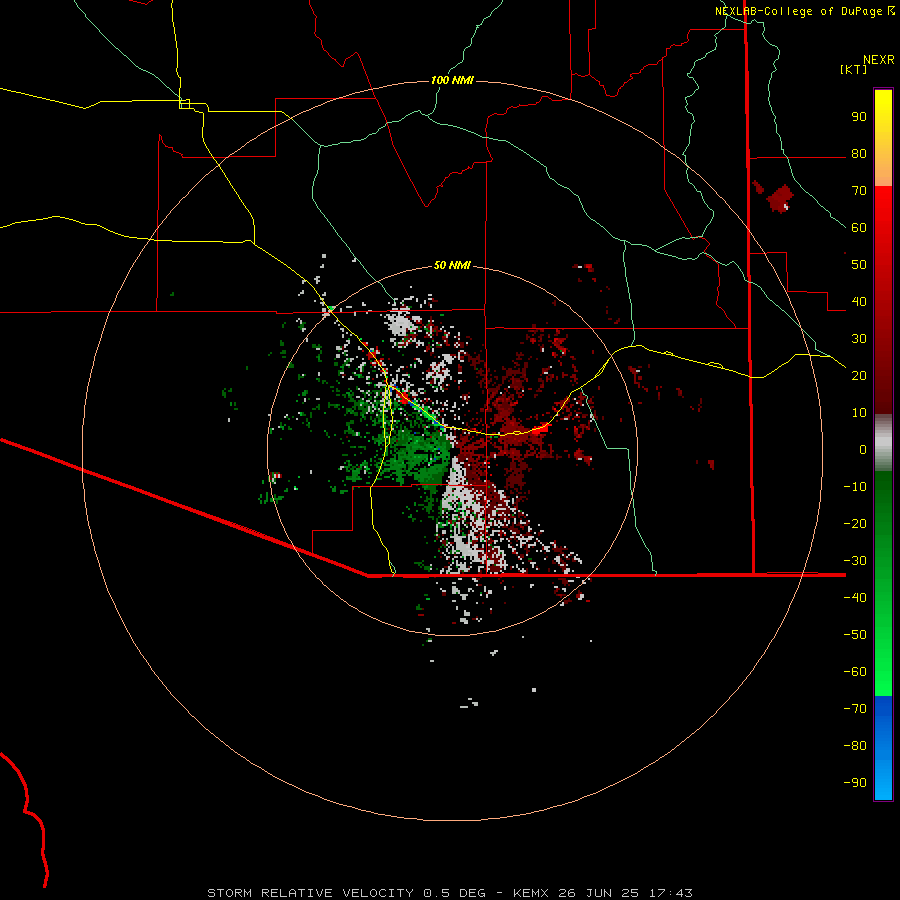Screen dimensions: 900x900
Task: Click the 60 value on velocity scale
Action: [x=859, y=228]
